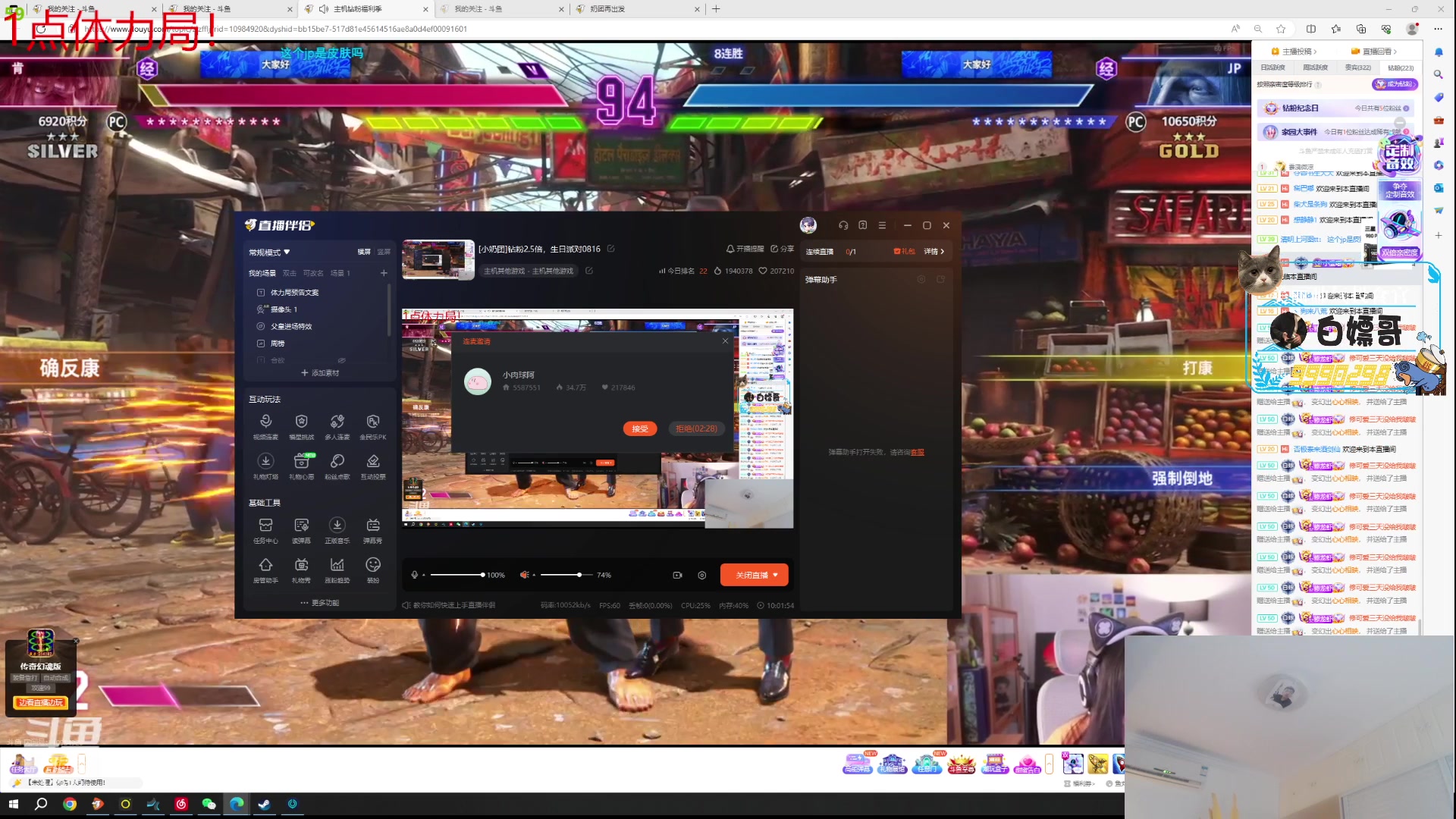Screen dimensions: 1456x819
Task: Open 弹幕秀 danmaku show tool
Action: point(373,531)
